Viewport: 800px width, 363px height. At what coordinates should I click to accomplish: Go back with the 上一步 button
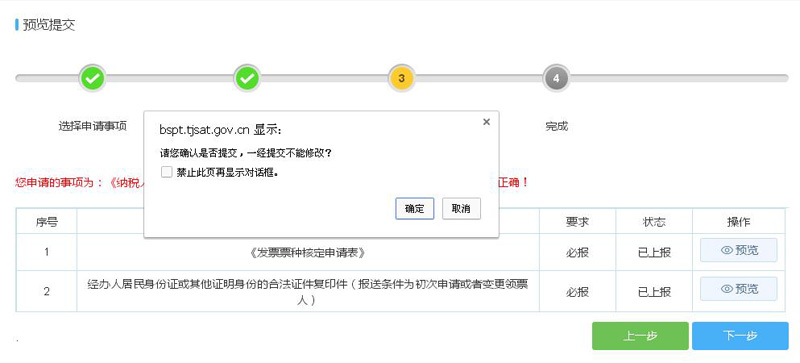[640, 336]
